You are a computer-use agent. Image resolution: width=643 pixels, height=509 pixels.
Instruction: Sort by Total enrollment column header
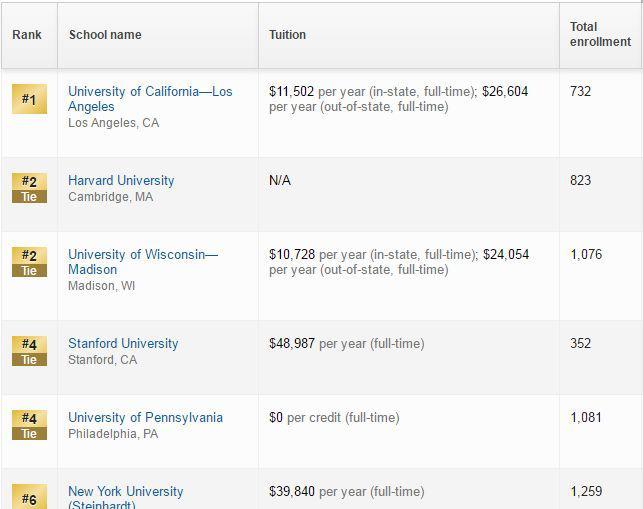[x=600, y=34]
